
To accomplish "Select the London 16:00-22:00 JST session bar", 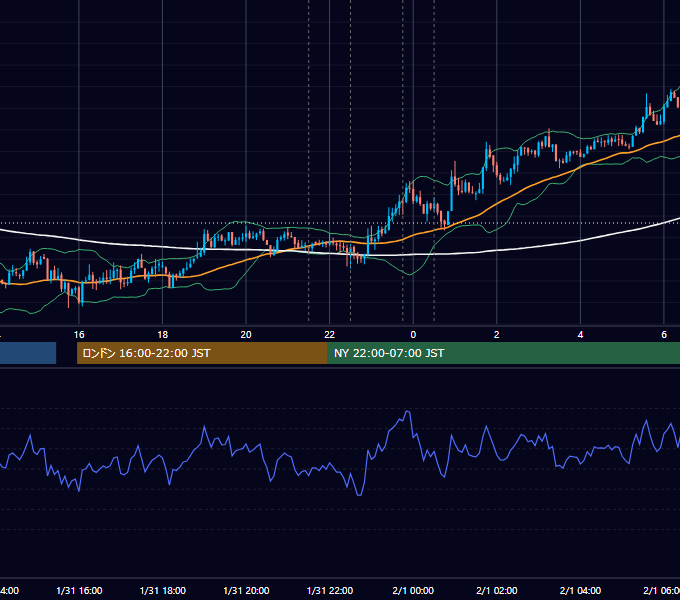I will click(202, 353).
